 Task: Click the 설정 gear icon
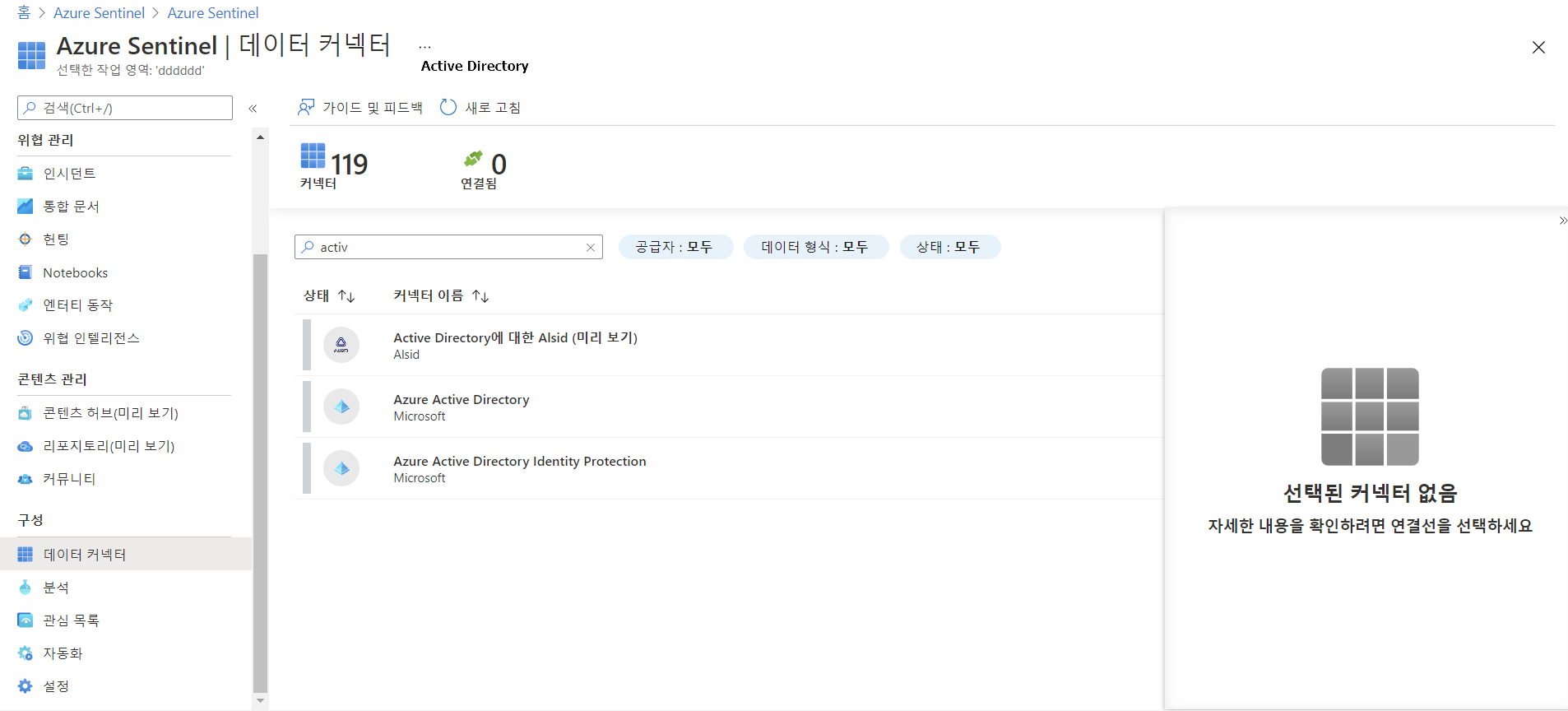[26, 686]
